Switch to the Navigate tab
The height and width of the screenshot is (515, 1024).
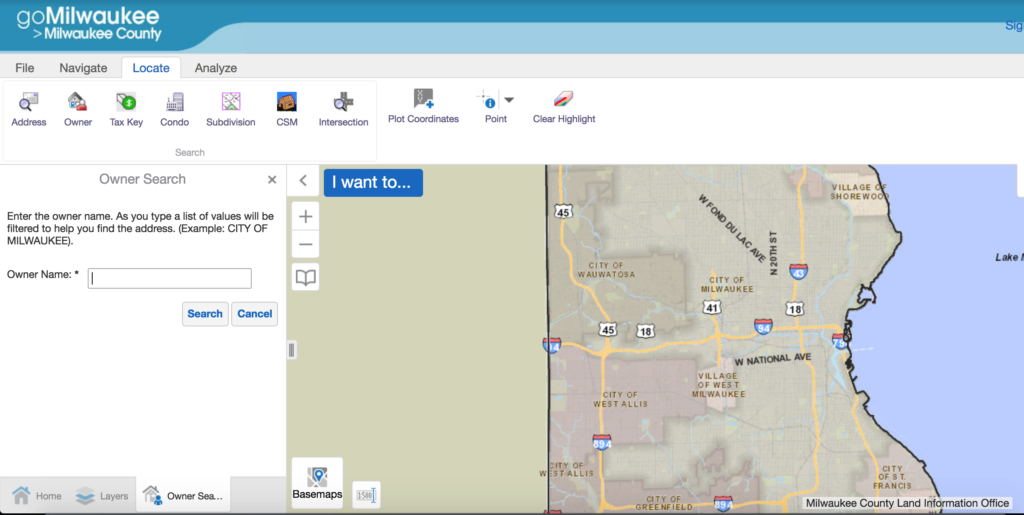(x=83, y=68)
